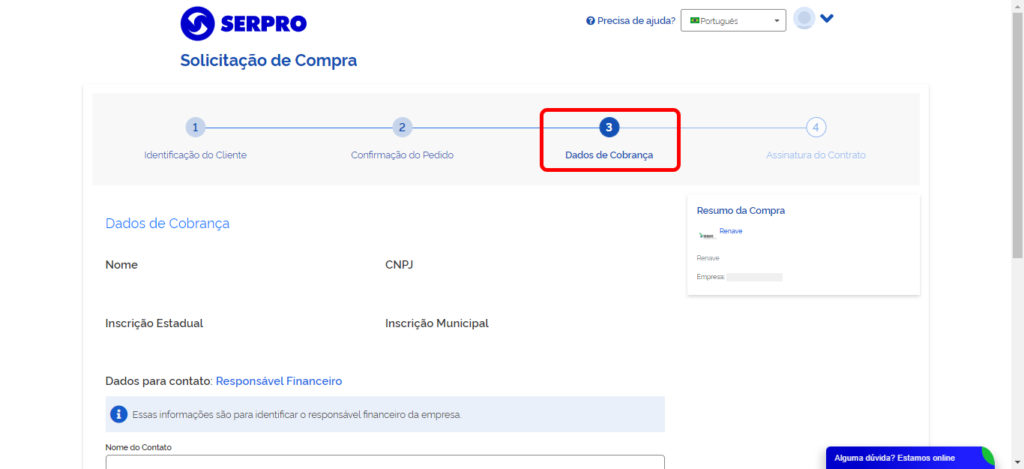Select Confirmação do Pedido step label
1024x469 pixels.
point(402,155)
